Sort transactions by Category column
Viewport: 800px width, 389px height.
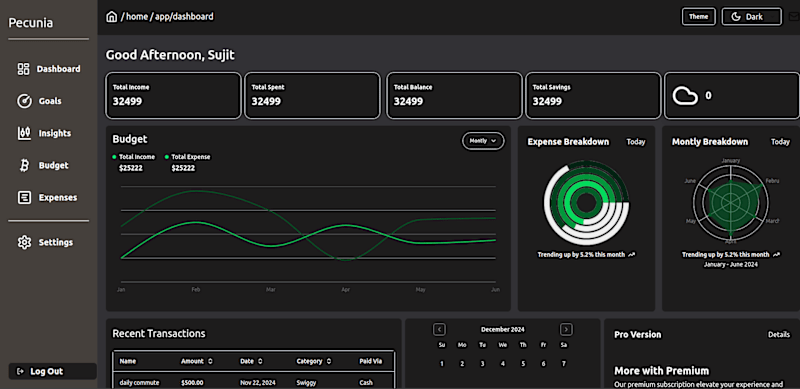coord(313,361)
